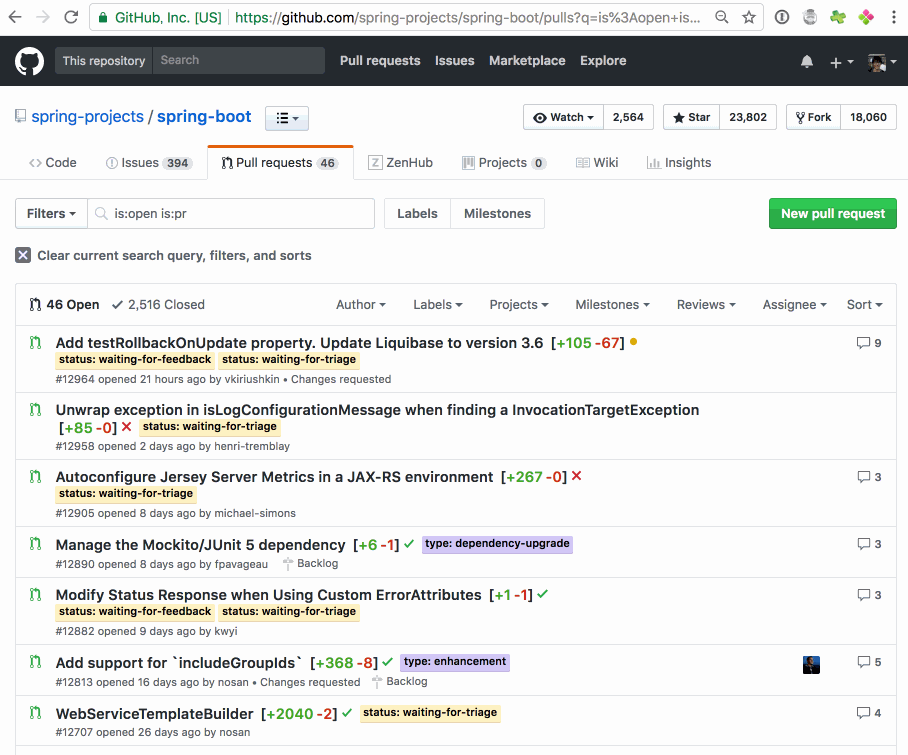Reload the page with the refresh icon
This screenshot has height=755, width=908.
(71, 17)
